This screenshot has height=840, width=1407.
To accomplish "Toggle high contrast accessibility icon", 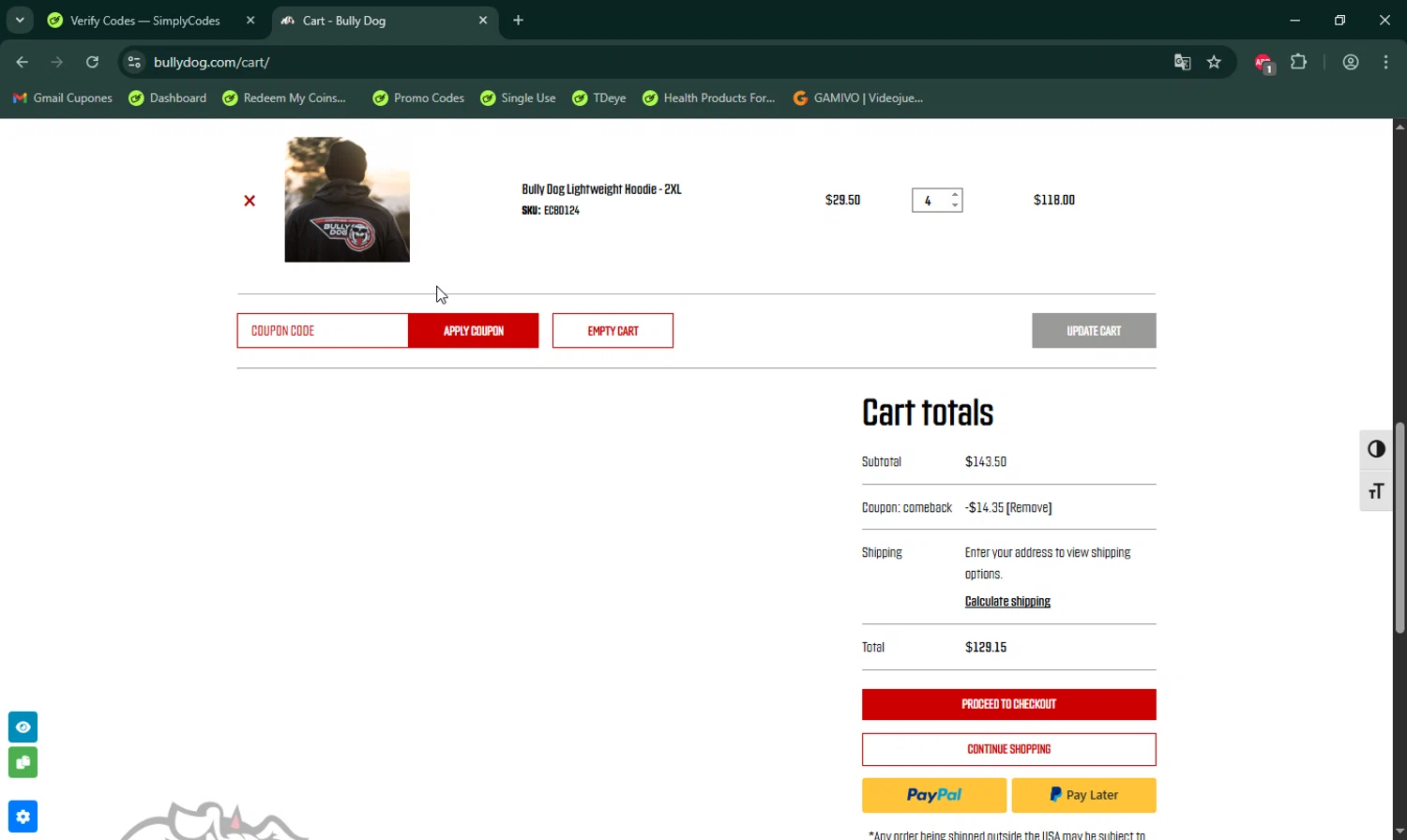I will coord(1376,449).
